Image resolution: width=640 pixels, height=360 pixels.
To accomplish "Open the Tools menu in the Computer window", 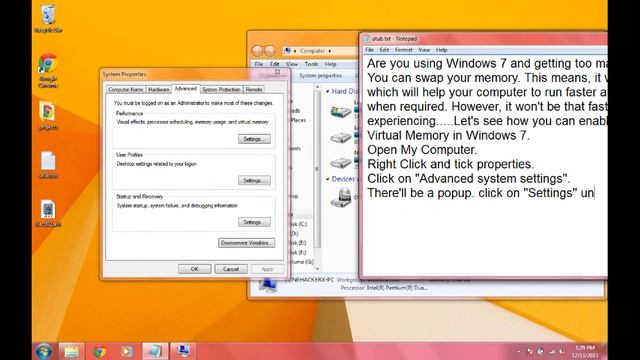I will point(311,64).
